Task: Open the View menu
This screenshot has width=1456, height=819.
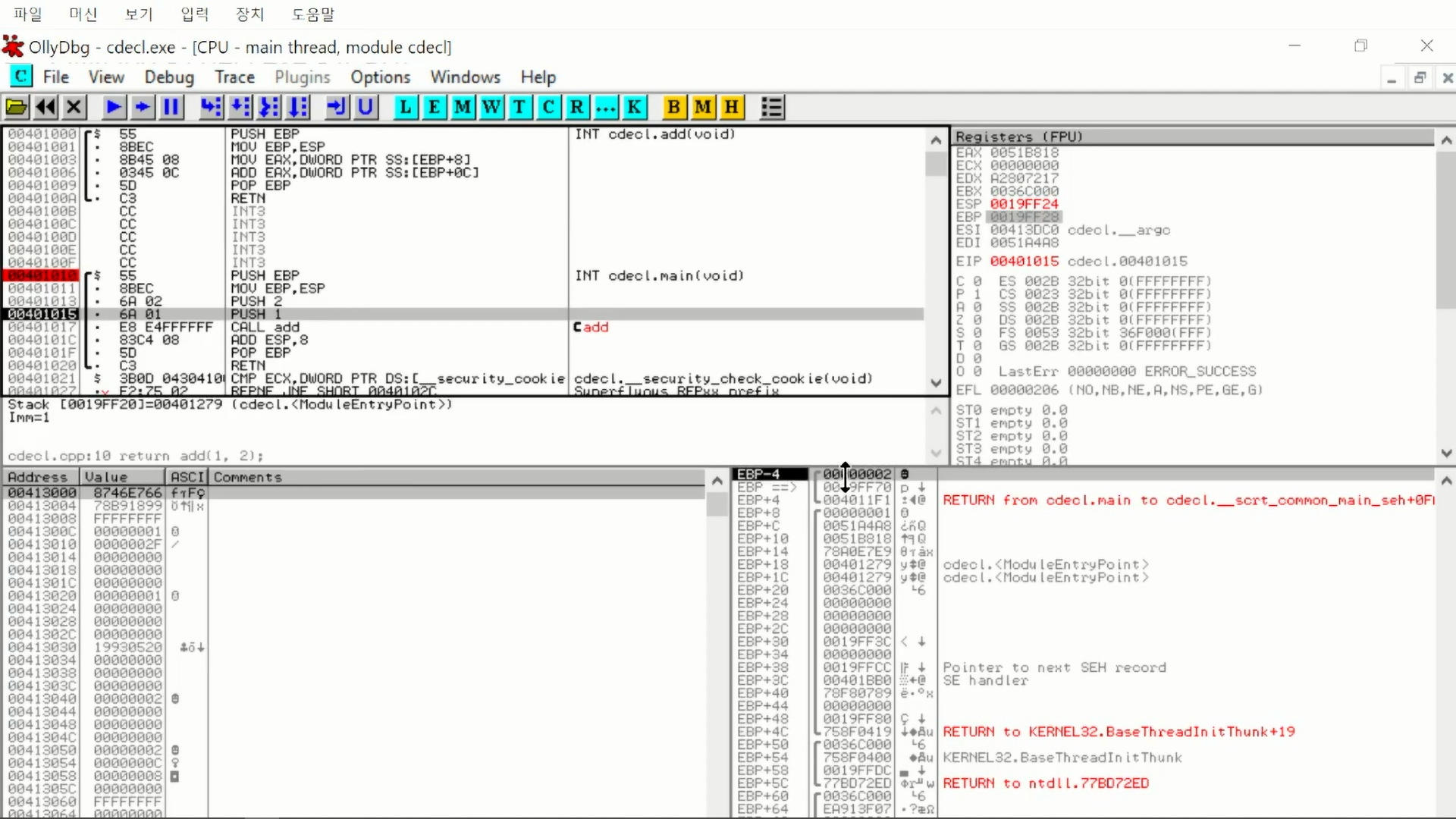Action: click(106, 77)
